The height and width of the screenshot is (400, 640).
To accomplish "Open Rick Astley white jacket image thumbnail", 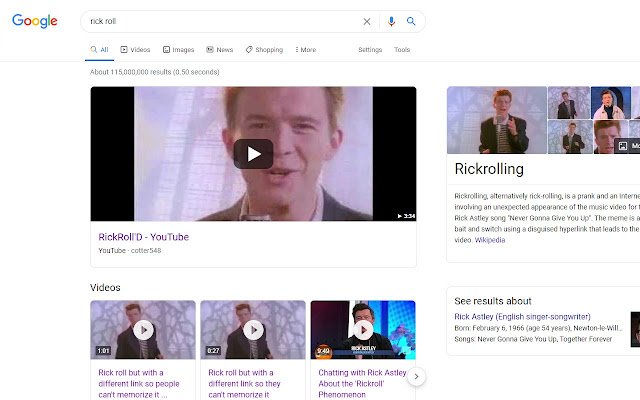I will click(611, 103).
